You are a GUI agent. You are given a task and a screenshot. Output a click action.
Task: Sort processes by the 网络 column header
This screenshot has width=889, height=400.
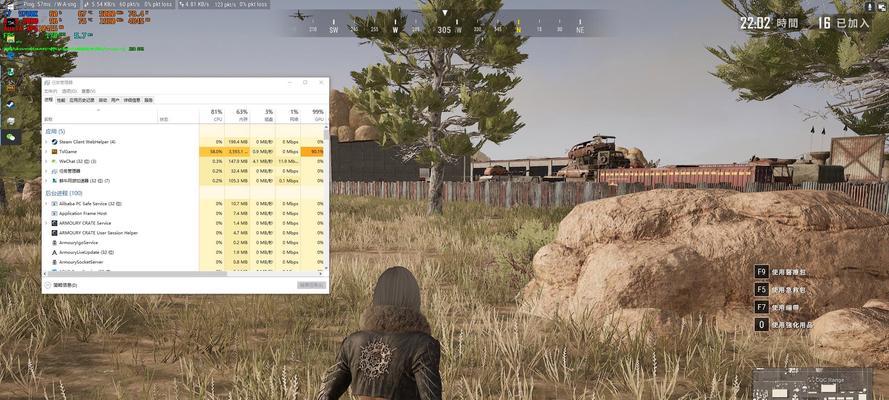[x=288, y=115]
